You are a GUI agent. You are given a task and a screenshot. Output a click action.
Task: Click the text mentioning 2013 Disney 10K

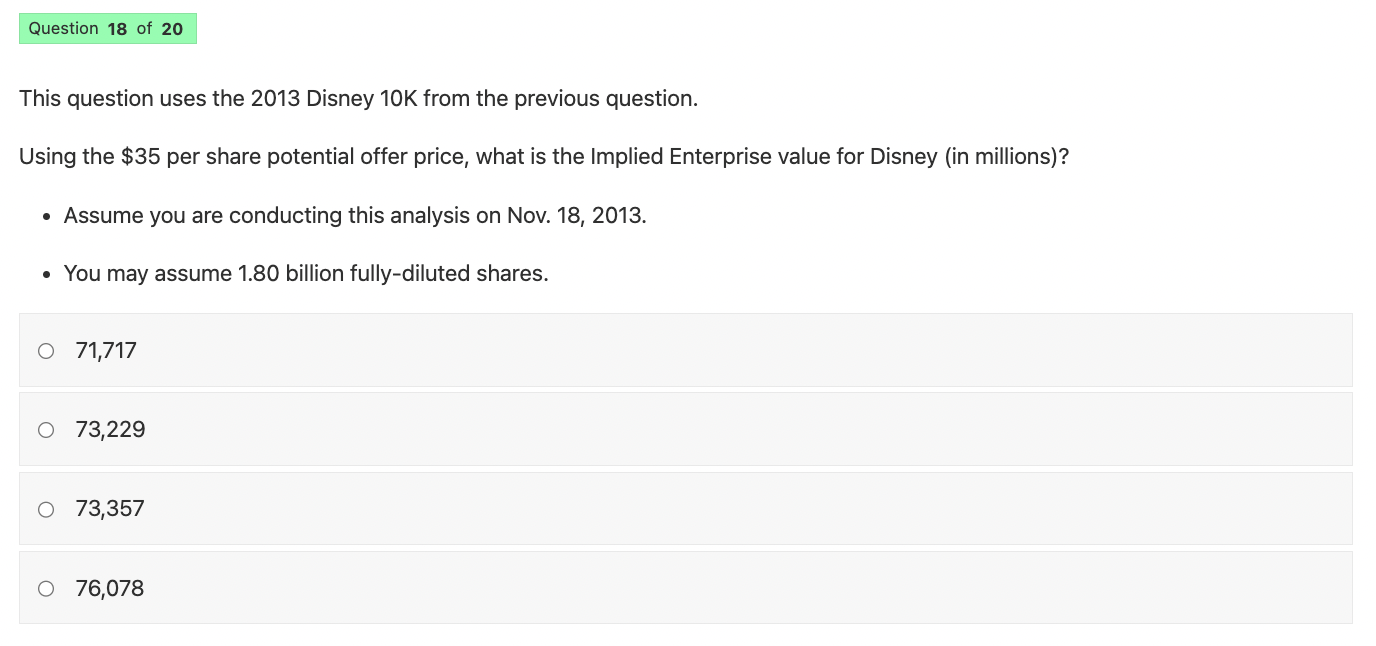click(358, 98)
